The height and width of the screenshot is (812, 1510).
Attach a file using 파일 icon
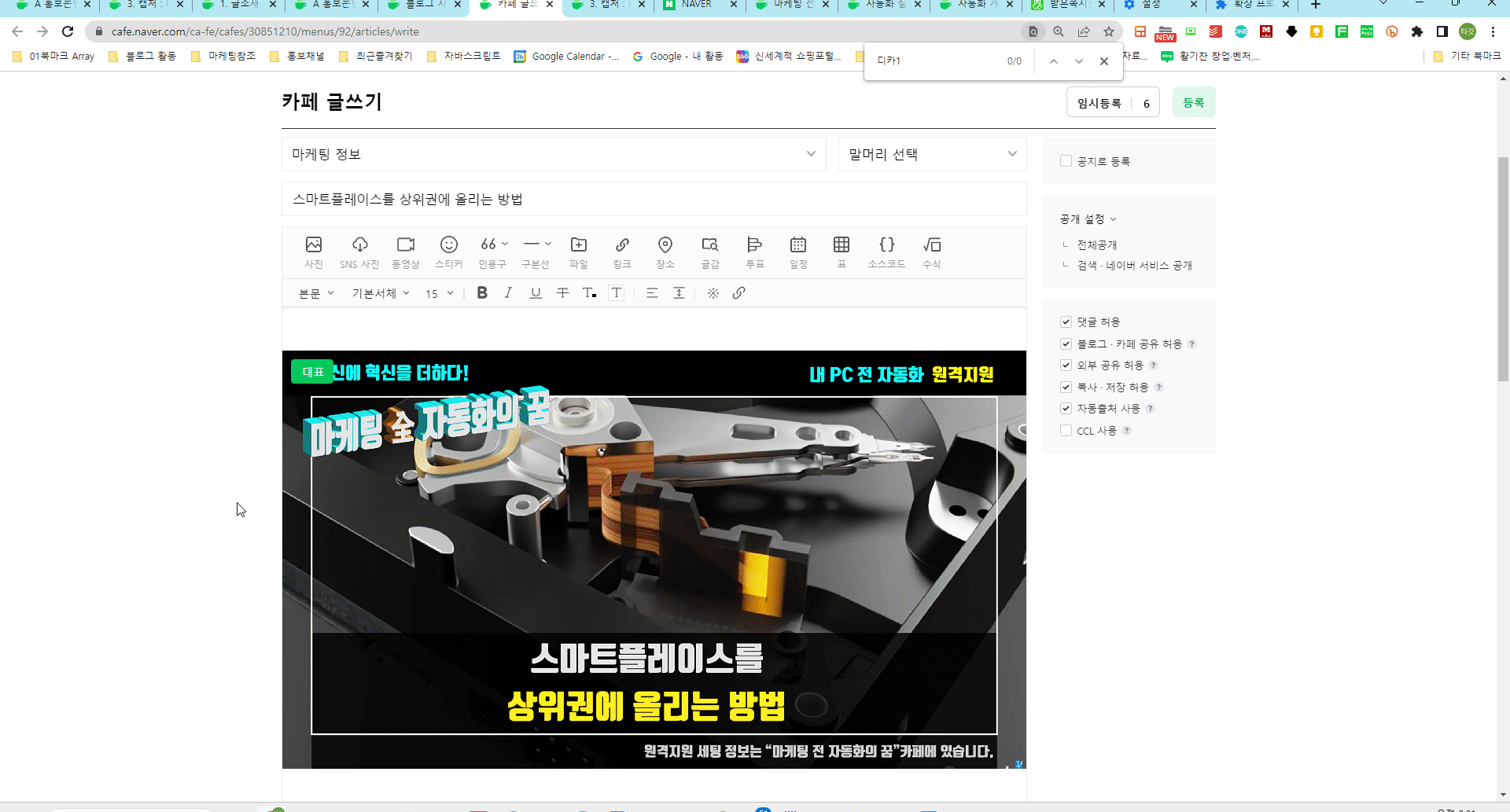pos(579,252)
